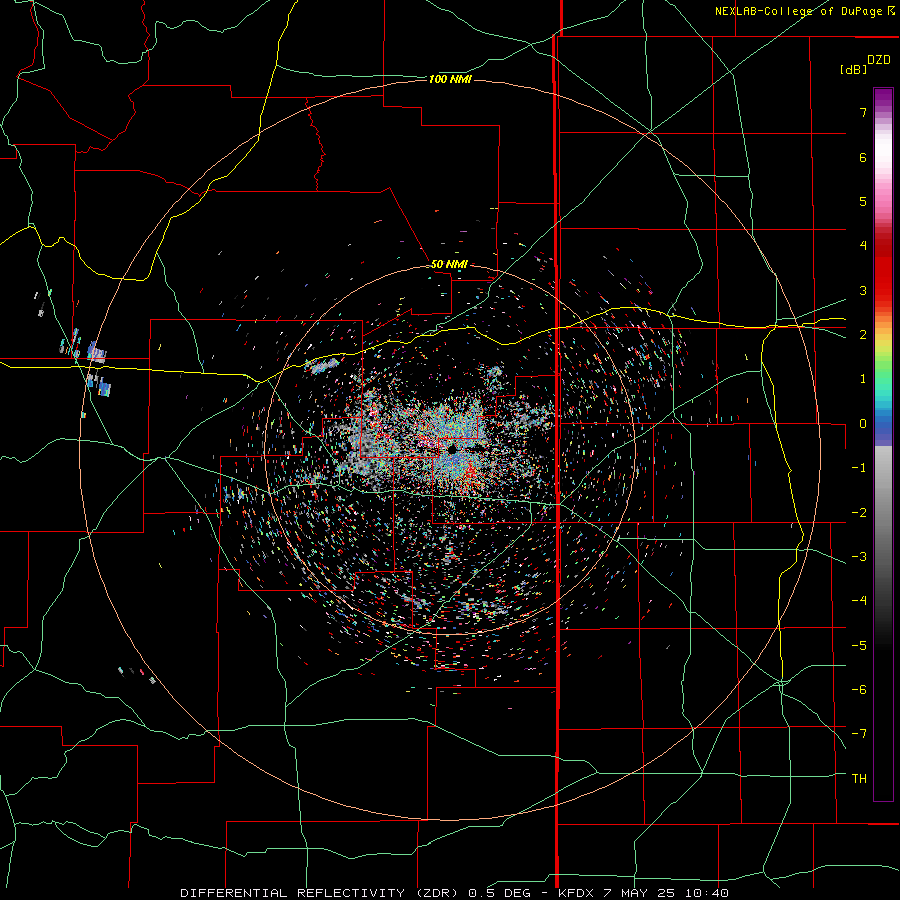Click the 5 value on the color scale
900x900 pixels.
863,201
